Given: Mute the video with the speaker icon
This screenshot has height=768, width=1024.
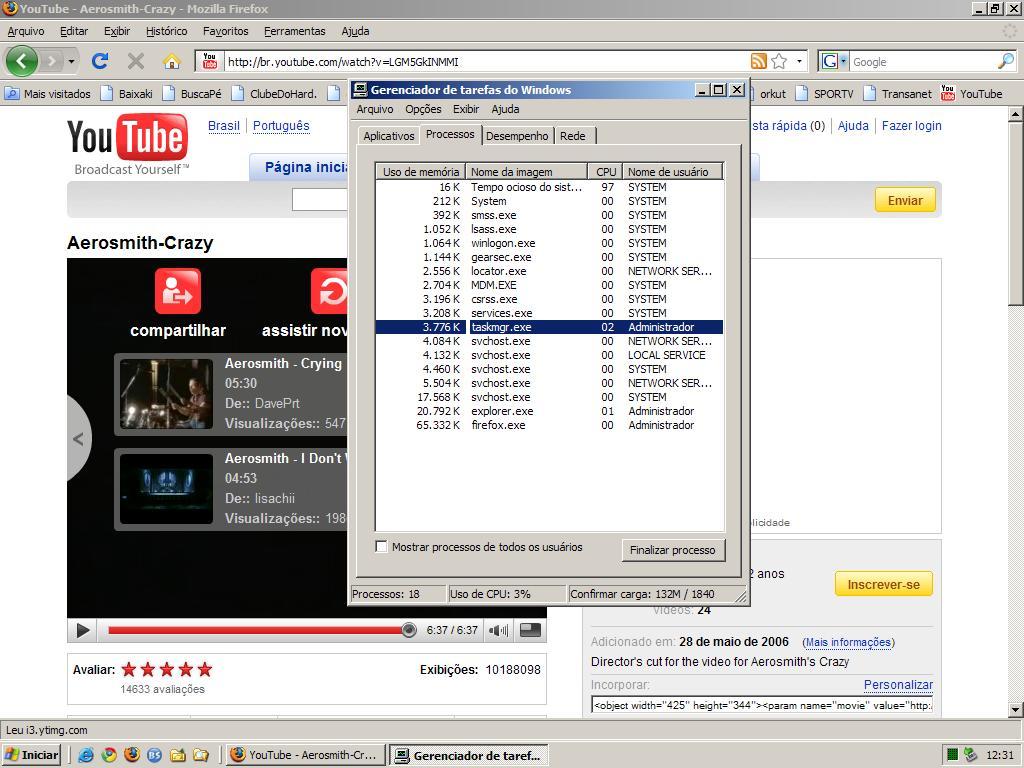Looking at the screenshot, I should click(x=498, y=630).
